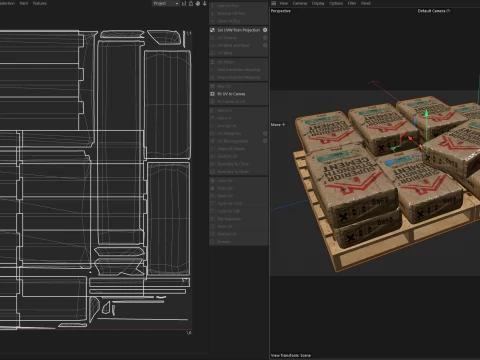Image resolution: width=480 pixels, height=360 pixels.
Task: Click the lock icon in UV toolbar
Action: (x=191, y=3)
